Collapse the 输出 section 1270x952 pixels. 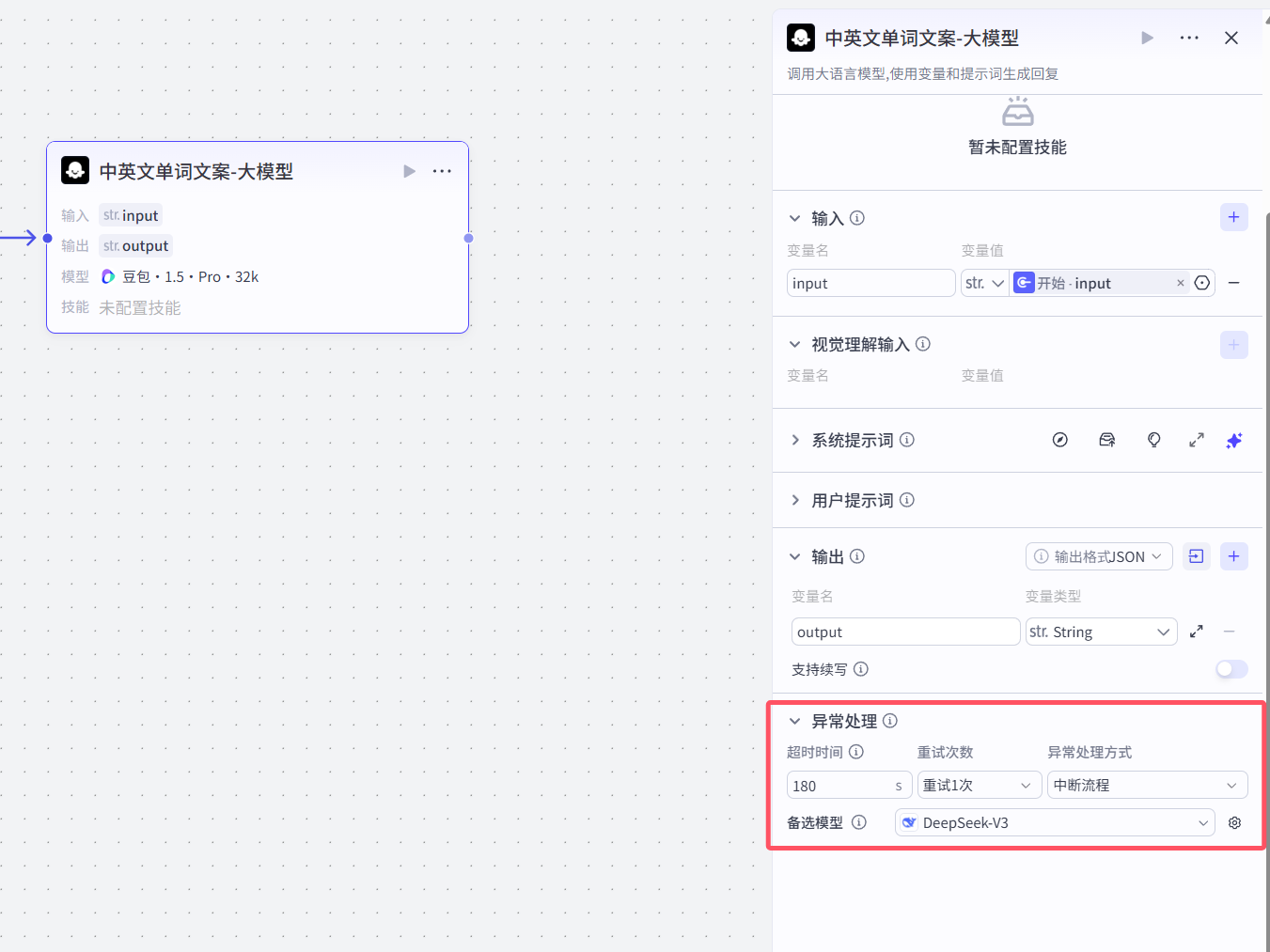(x=795, y=556)
